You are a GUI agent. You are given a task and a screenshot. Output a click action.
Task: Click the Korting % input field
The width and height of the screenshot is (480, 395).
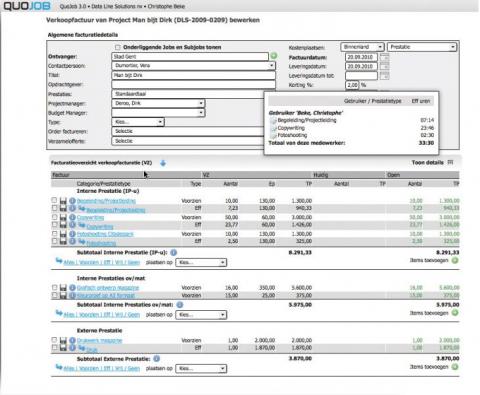352,85
